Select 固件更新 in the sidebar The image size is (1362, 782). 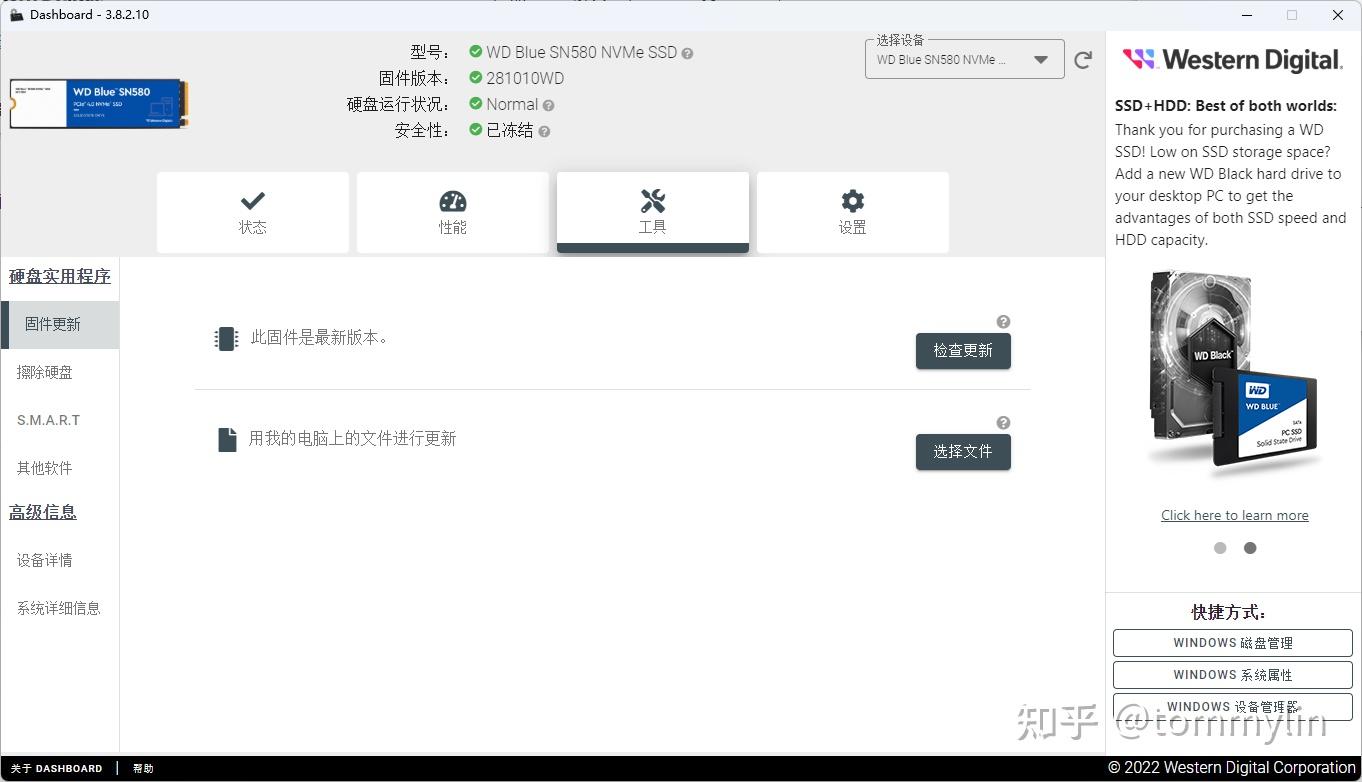[60, 325]
